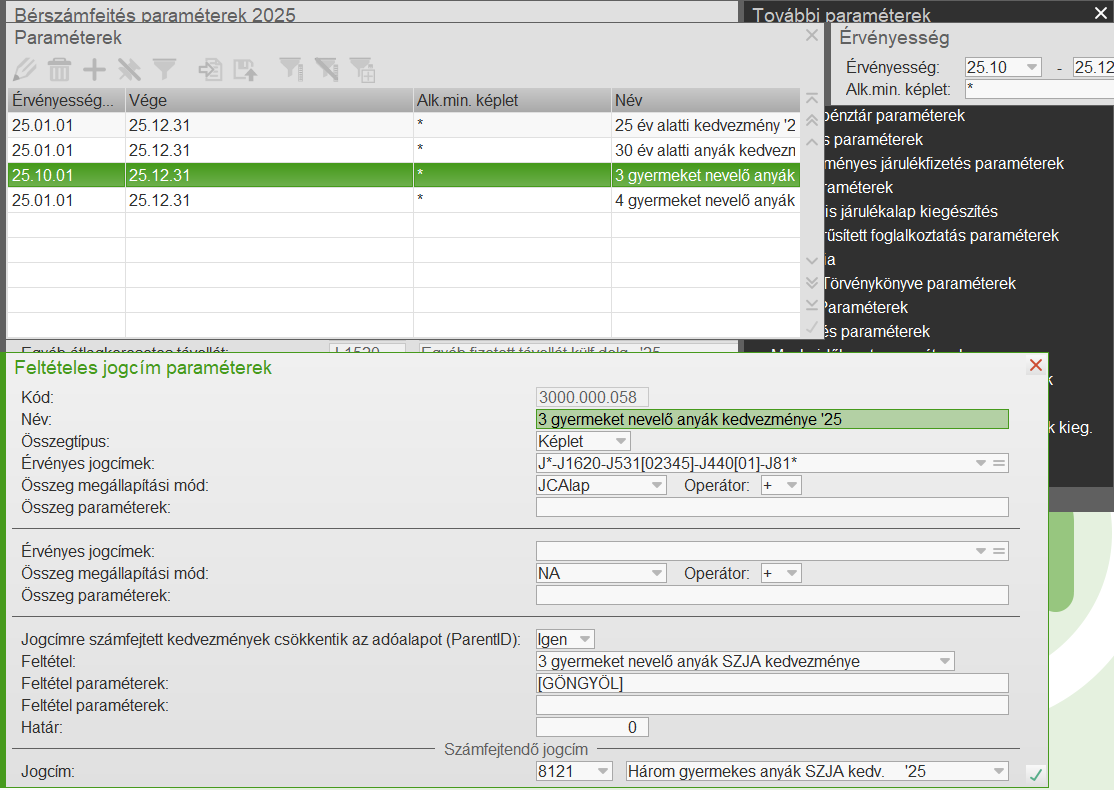This screenshot has width=1114, height=790.
Task: Select the row 25 év alatti kedvezmény
Action: [x=404, y=126]
